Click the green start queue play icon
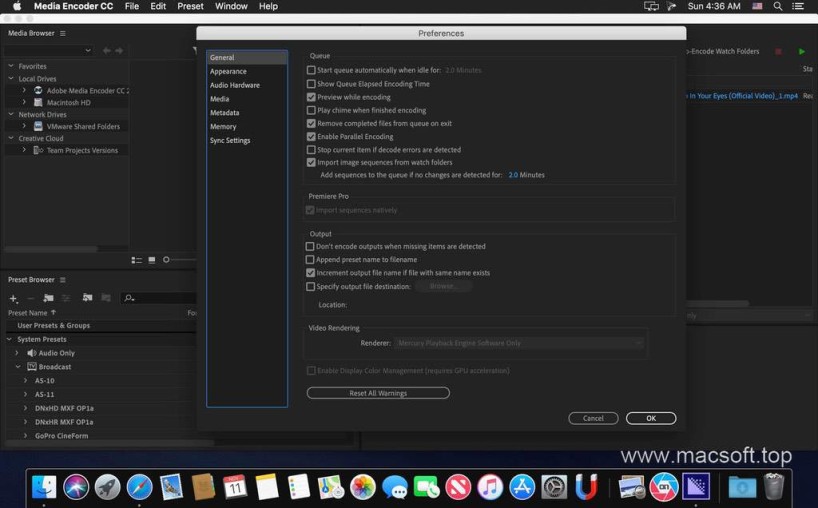This screenshot has height=508, width=818. [x=801, y=51]
